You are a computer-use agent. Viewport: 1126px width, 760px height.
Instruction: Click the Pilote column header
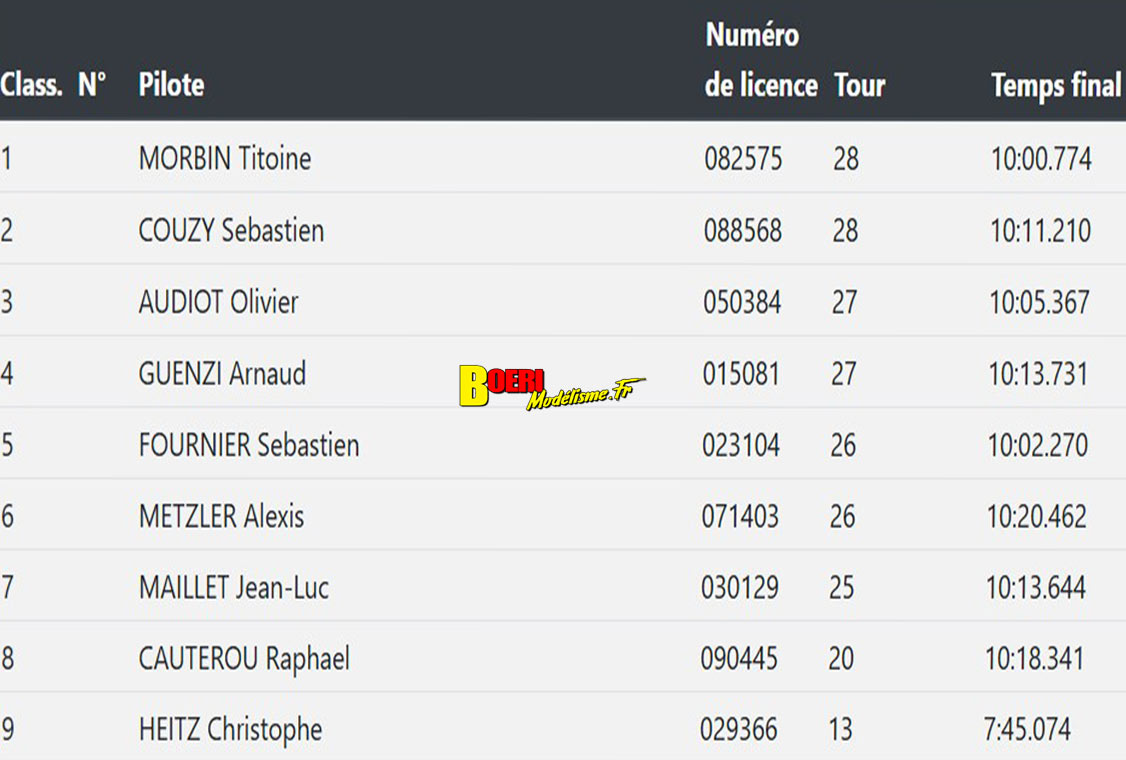coord(171,85)
